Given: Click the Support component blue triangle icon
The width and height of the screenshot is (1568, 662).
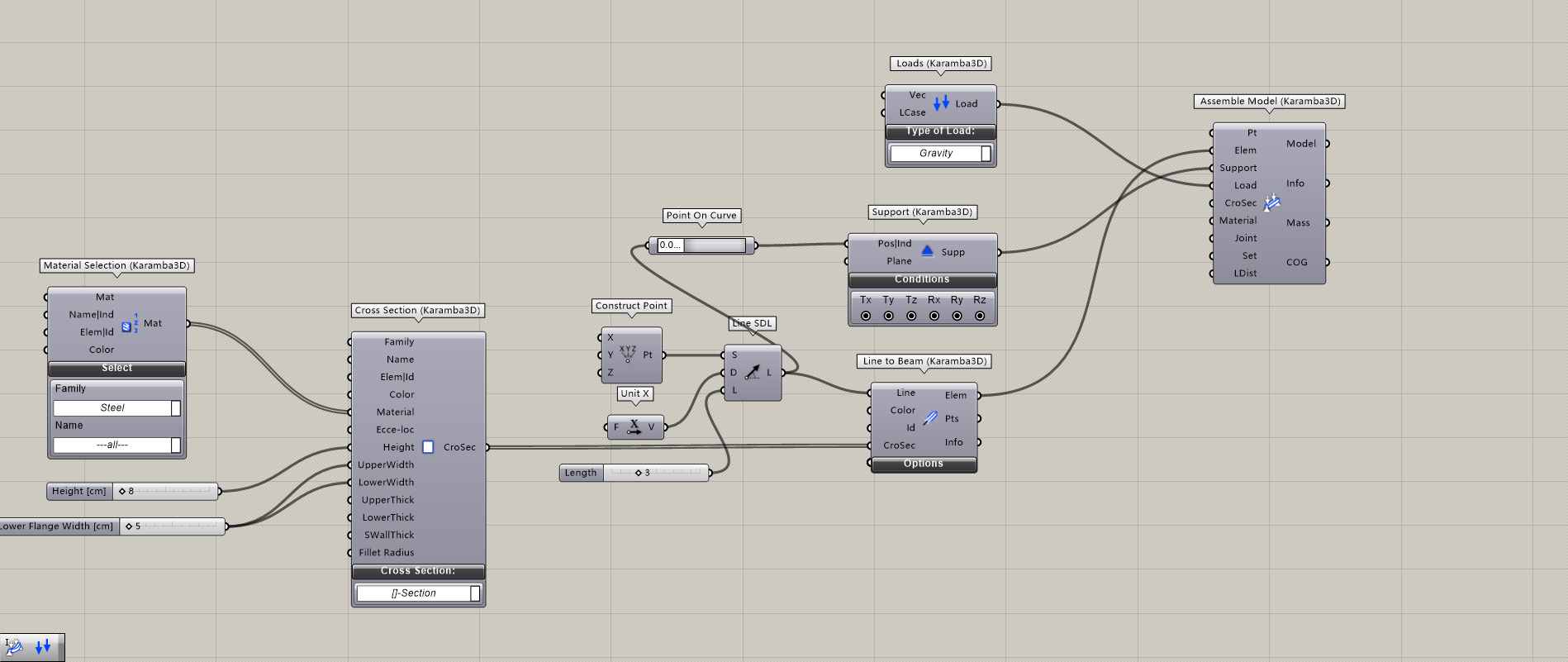Looking at the screenshot, I should (927, 251).
